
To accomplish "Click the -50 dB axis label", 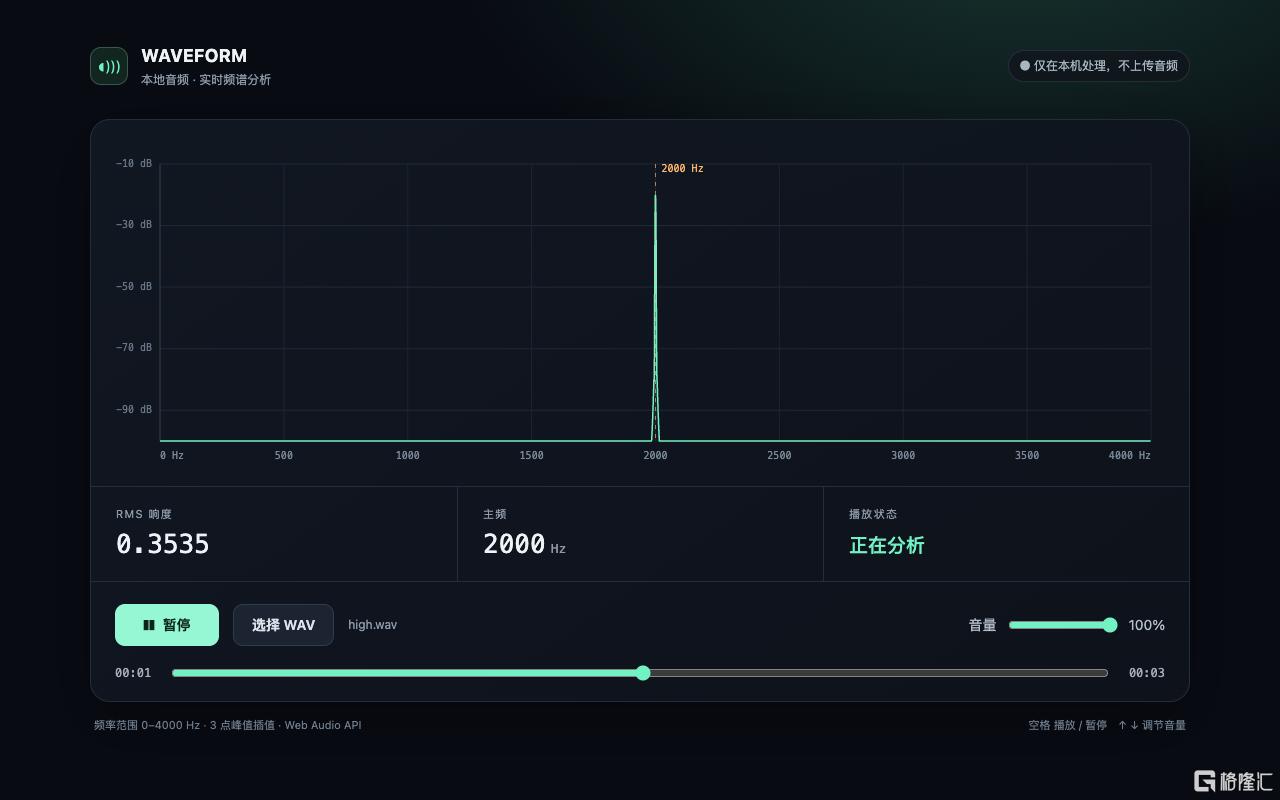I will click(x=134, y=286).
